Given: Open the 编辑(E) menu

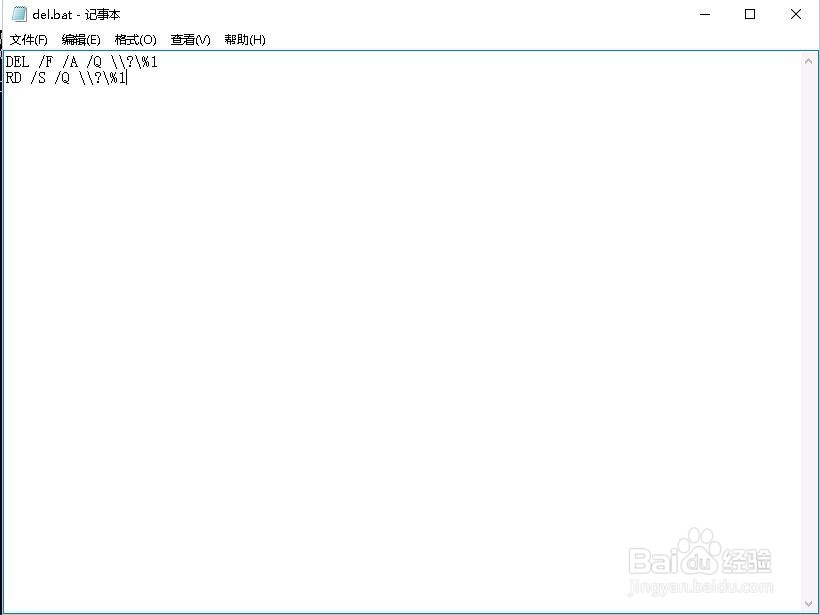Looking at the screenshot, I should [83, 40].
